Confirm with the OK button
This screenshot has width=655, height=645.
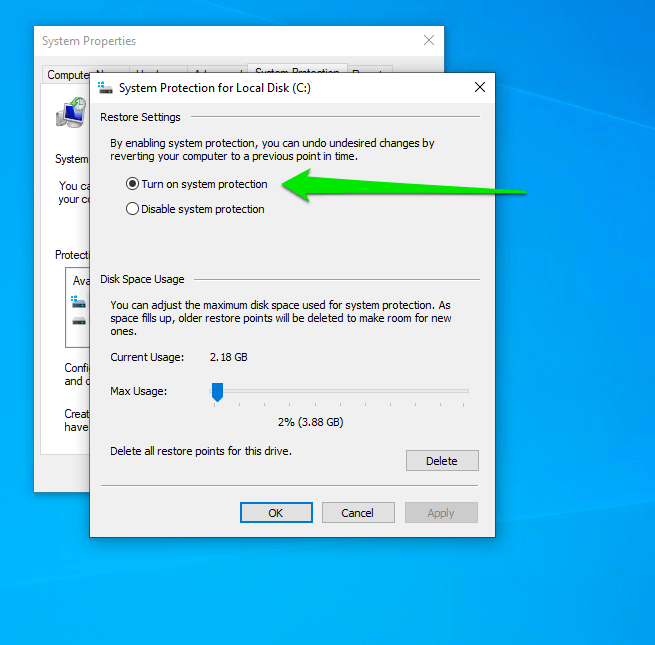click(276, 513)
